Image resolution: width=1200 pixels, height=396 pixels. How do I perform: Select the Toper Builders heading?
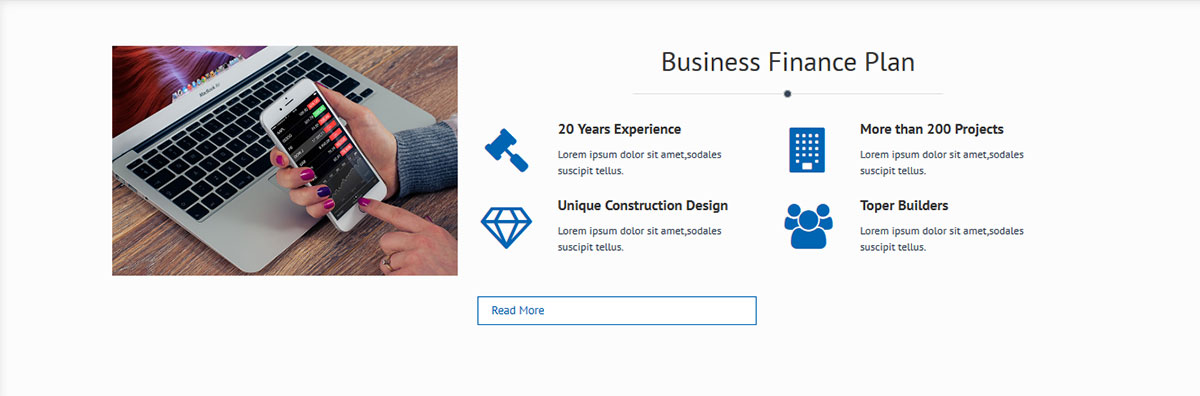[904, 205]
